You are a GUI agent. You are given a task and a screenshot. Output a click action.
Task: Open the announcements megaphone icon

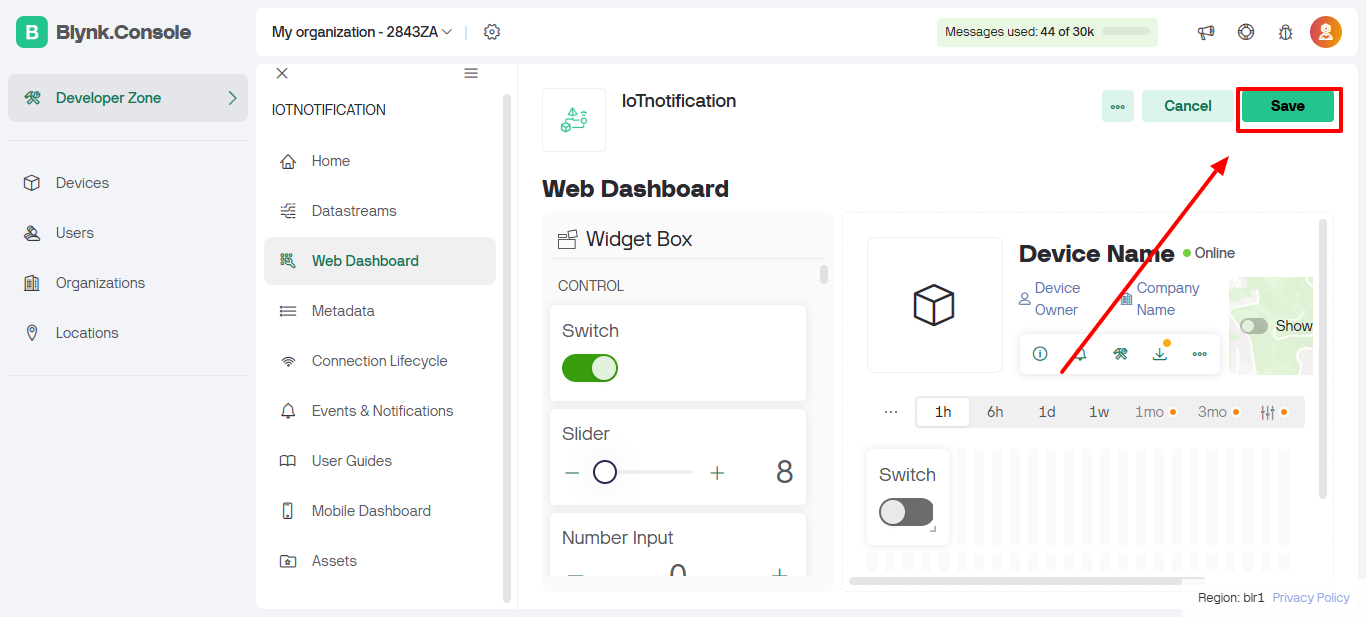[1206, 32]
